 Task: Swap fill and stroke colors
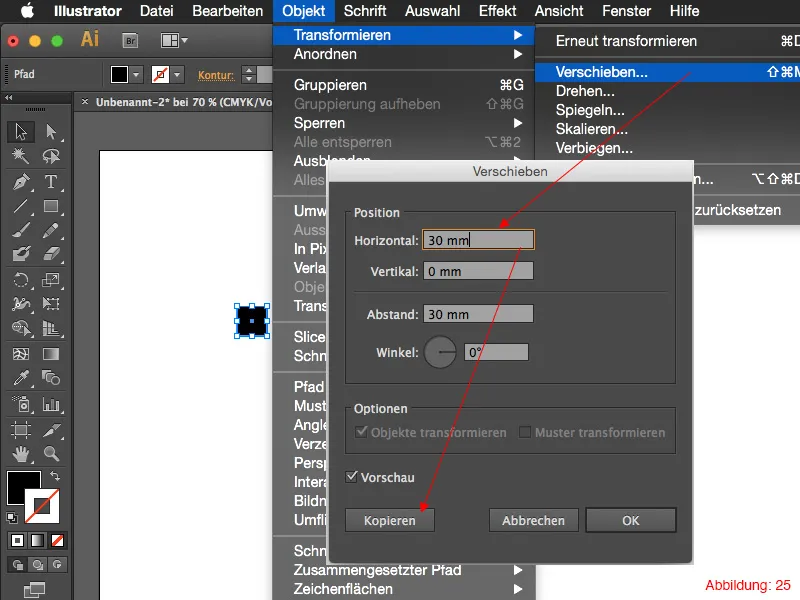[x=55, y=476]
